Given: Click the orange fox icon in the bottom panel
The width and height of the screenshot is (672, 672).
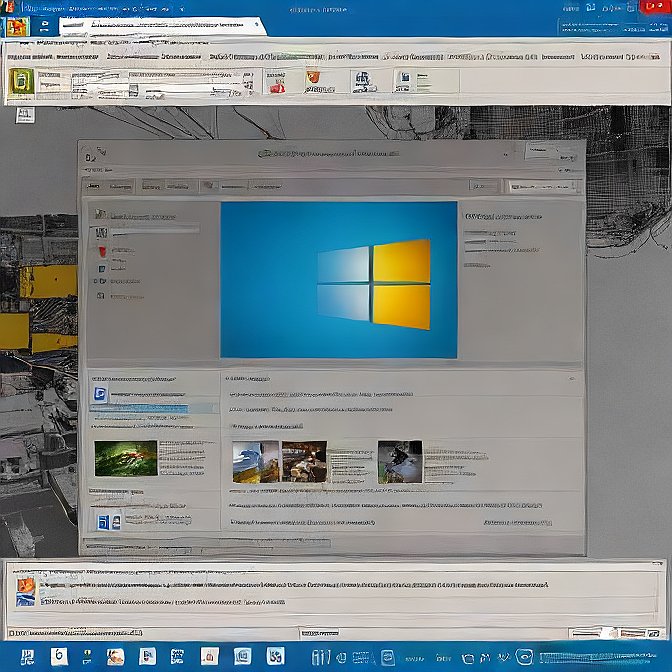Looking at the screenshot, I should (x=25, y=585).
